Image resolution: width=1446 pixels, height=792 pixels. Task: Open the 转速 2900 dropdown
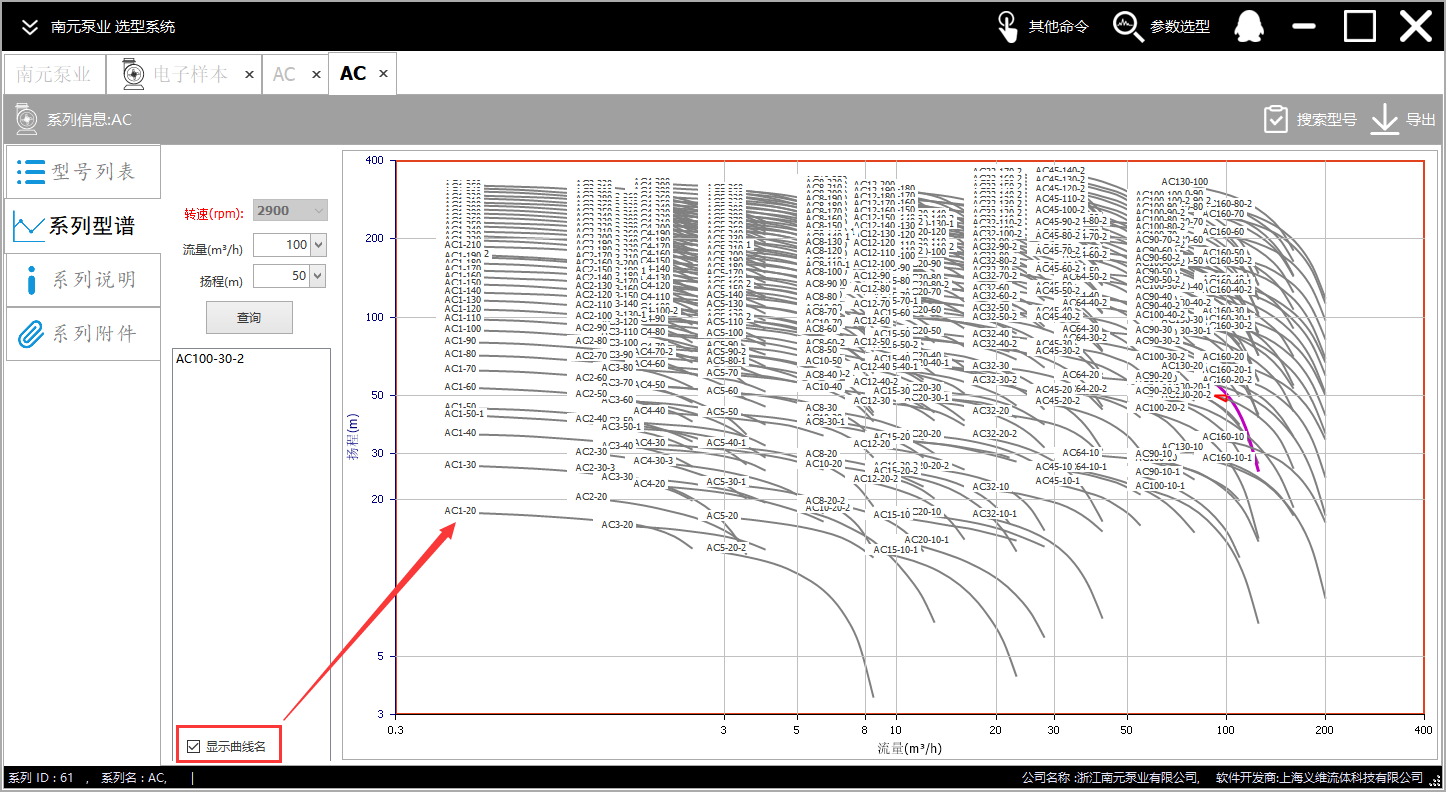(x=290, y=211)
